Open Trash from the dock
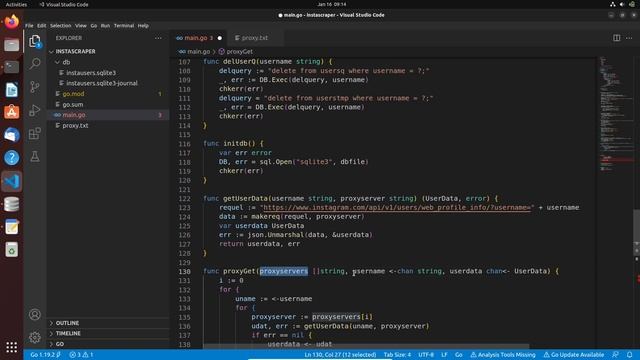The height and width of the screenshot is (360, 640). click(11, 250)
